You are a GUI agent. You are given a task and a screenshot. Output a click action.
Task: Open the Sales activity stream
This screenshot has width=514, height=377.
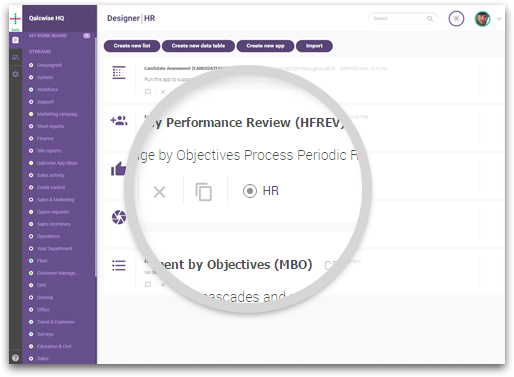[51, 175]
